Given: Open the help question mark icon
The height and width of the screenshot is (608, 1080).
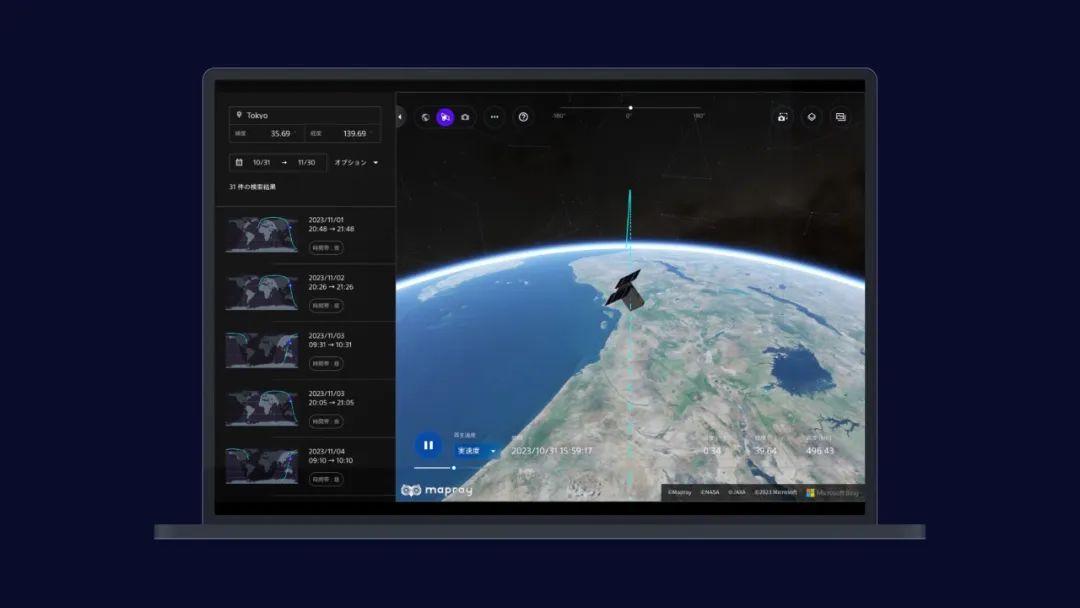Looking at the screenshot, I should point(523,117).
